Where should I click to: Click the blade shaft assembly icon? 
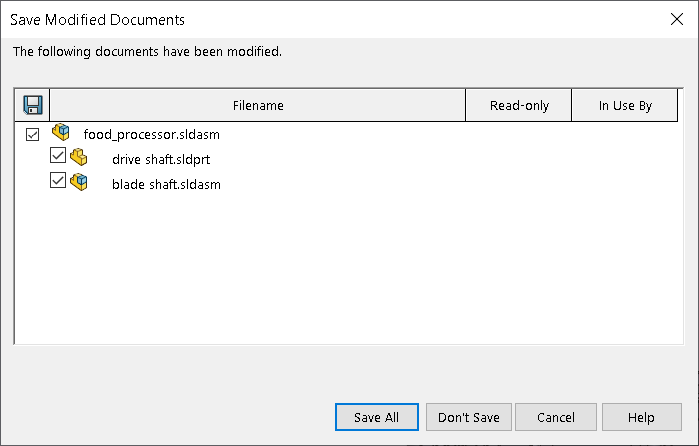78,182
